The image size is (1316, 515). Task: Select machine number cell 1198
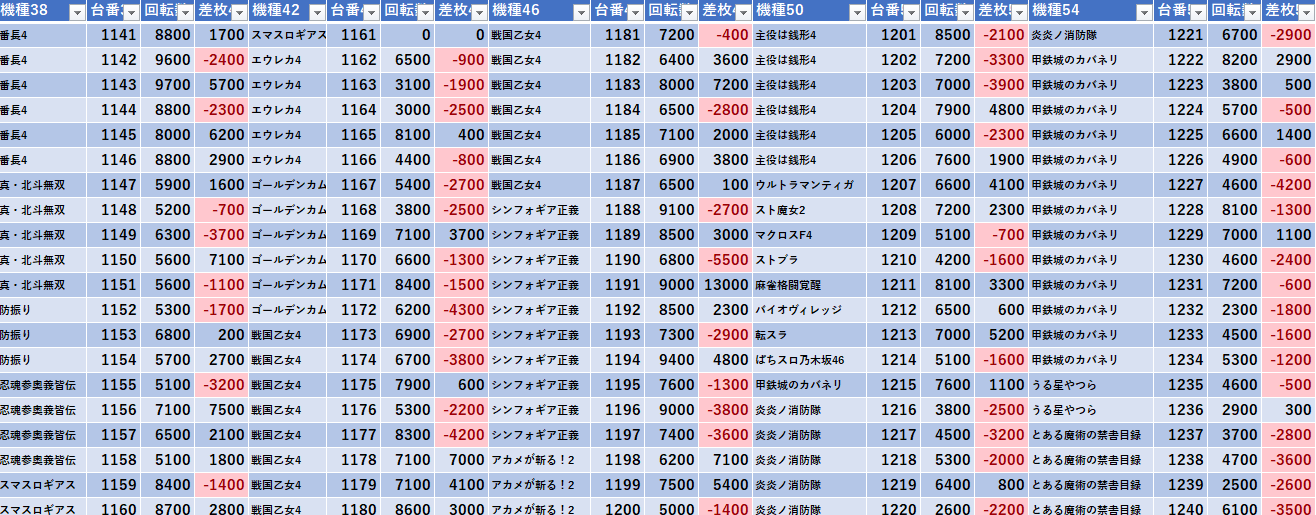point(618,460)
